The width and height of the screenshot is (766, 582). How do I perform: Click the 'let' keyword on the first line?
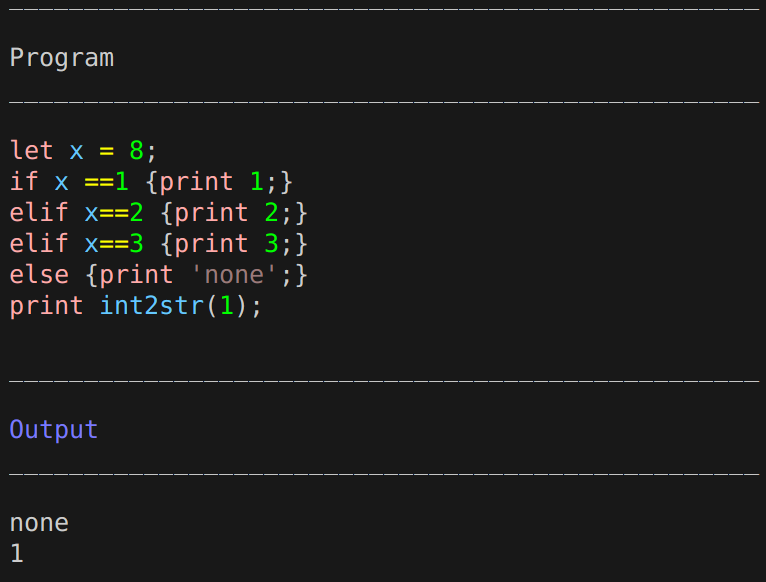click(x=31, y=150)
